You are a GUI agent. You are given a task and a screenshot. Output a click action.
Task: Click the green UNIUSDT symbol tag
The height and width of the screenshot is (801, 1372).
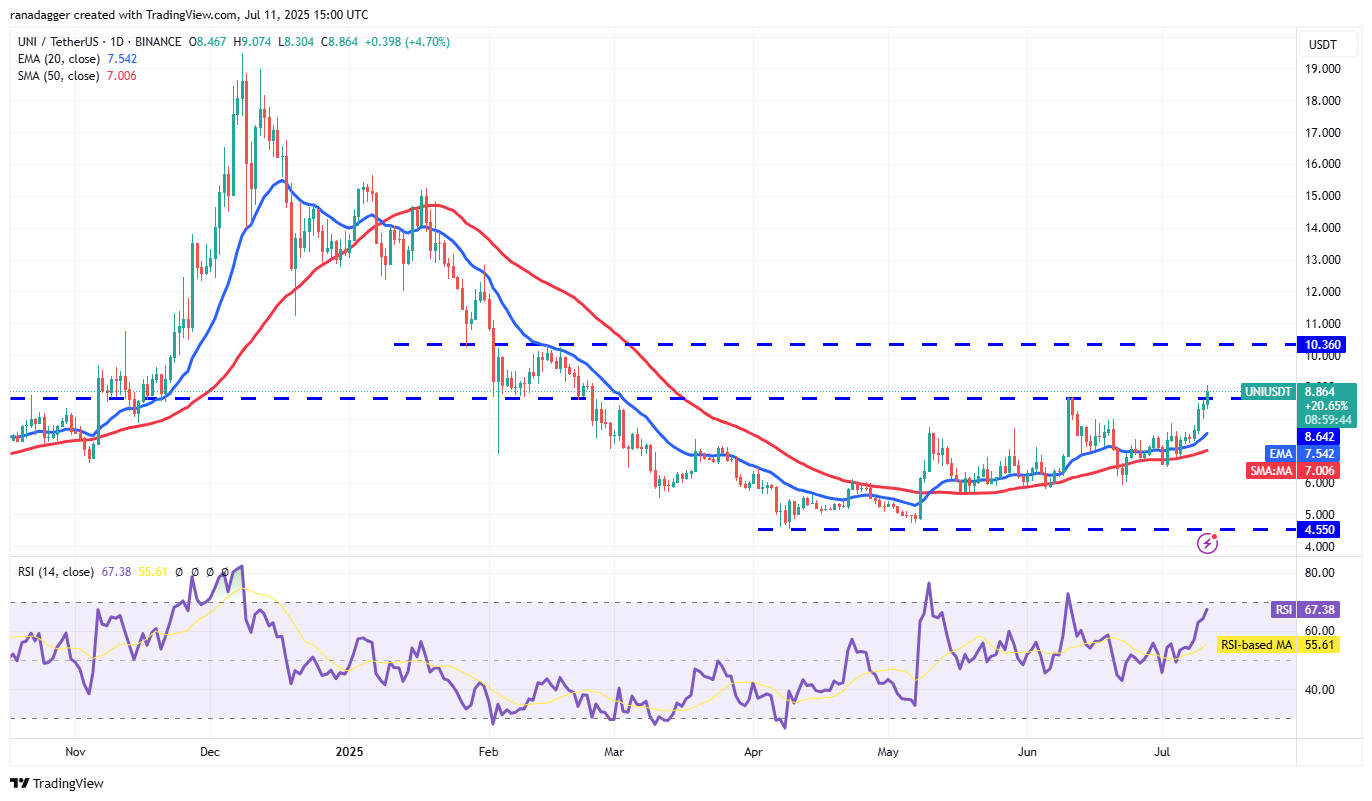point(1268,392)
